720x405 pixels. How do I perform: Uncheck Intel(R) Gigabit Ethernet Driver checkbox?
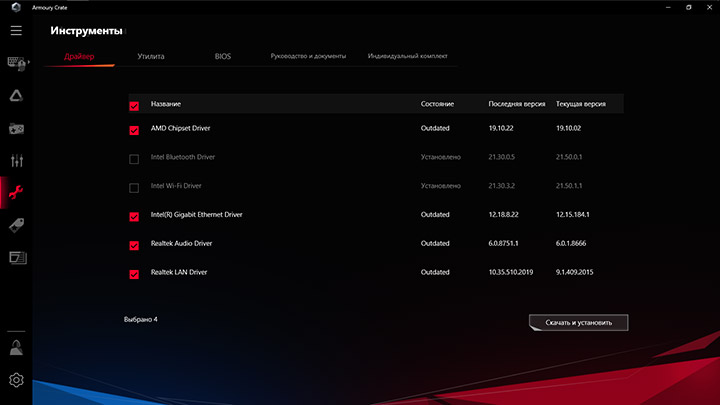pyautogui.click(x=134, y=217)
